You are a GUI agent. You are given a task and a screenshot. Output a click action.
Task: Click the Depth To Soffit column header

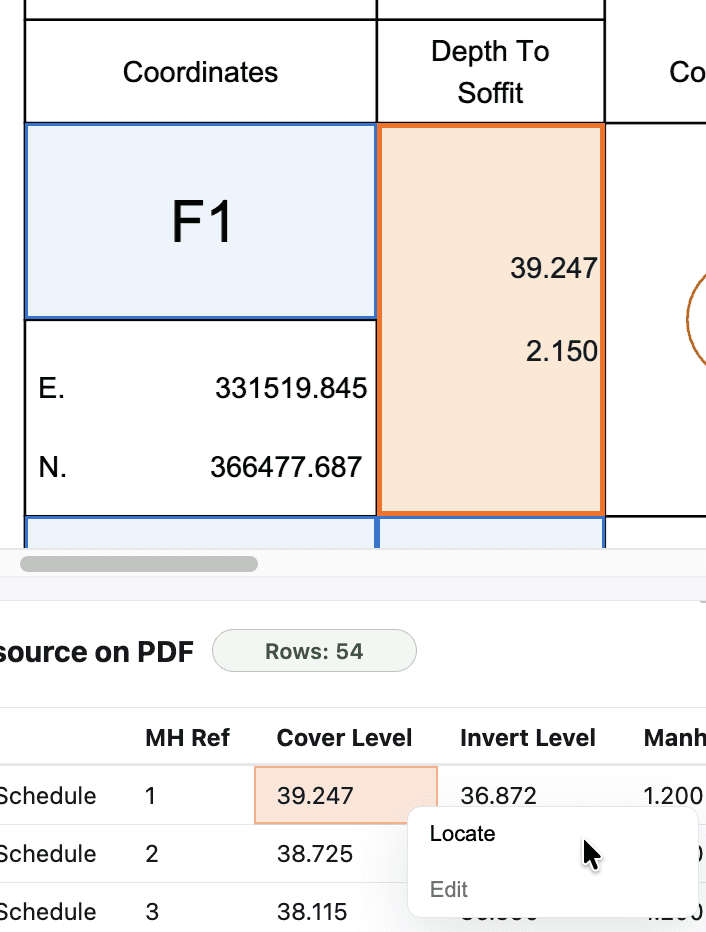click(490, 71)
